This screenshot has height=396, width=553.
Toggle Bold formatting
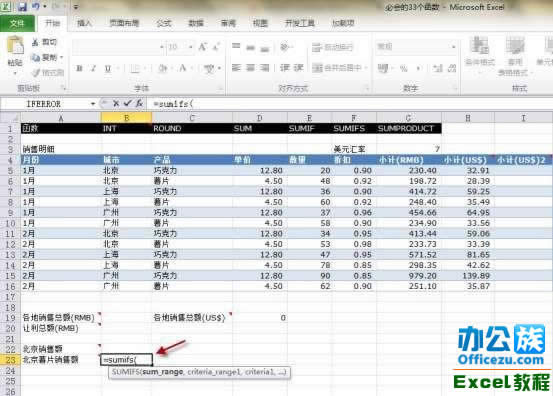79,68
